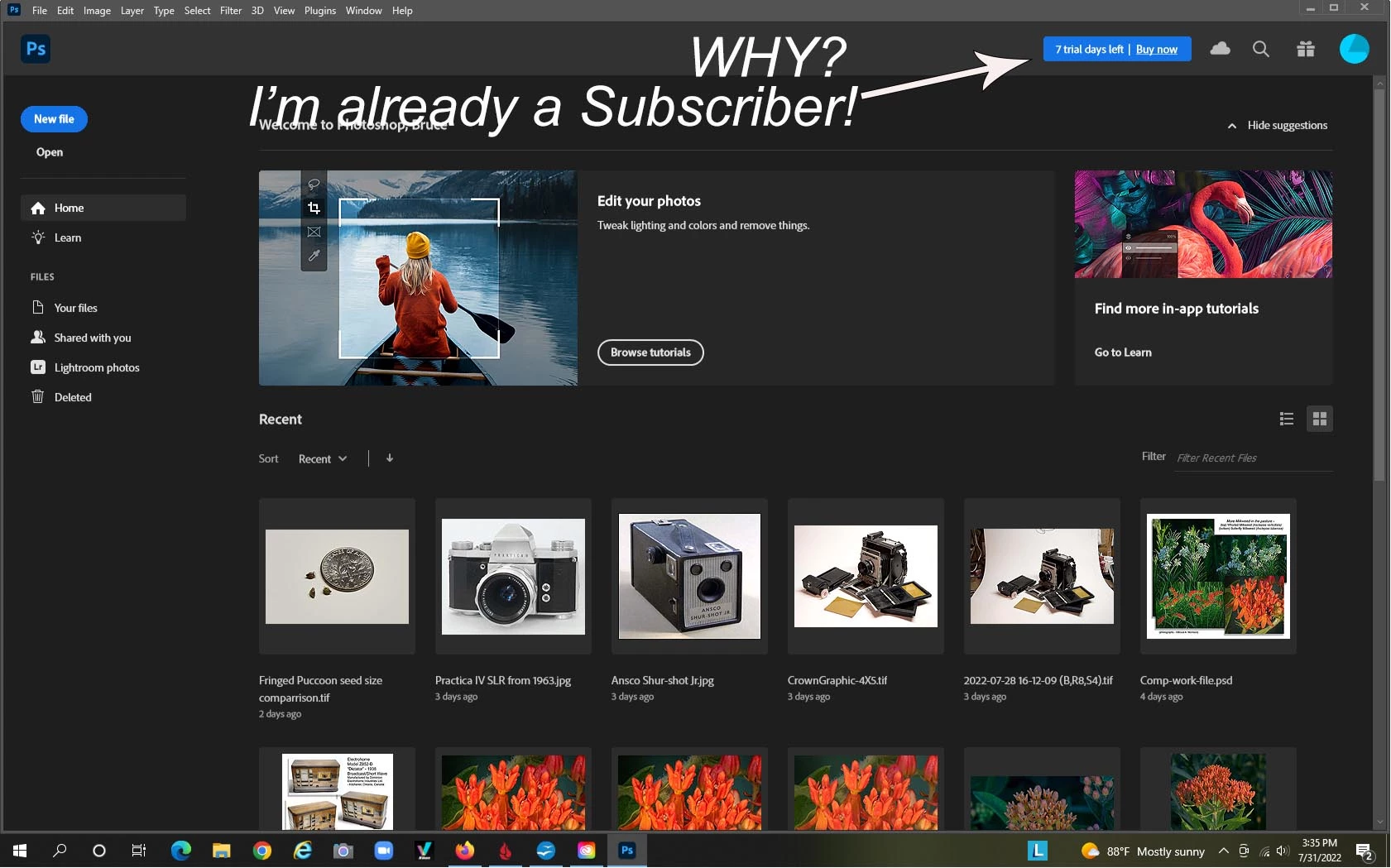Viewport: 1391px width, 868px height.
Task: Open the Recent sort dropdown
Action: coord(323,458)
